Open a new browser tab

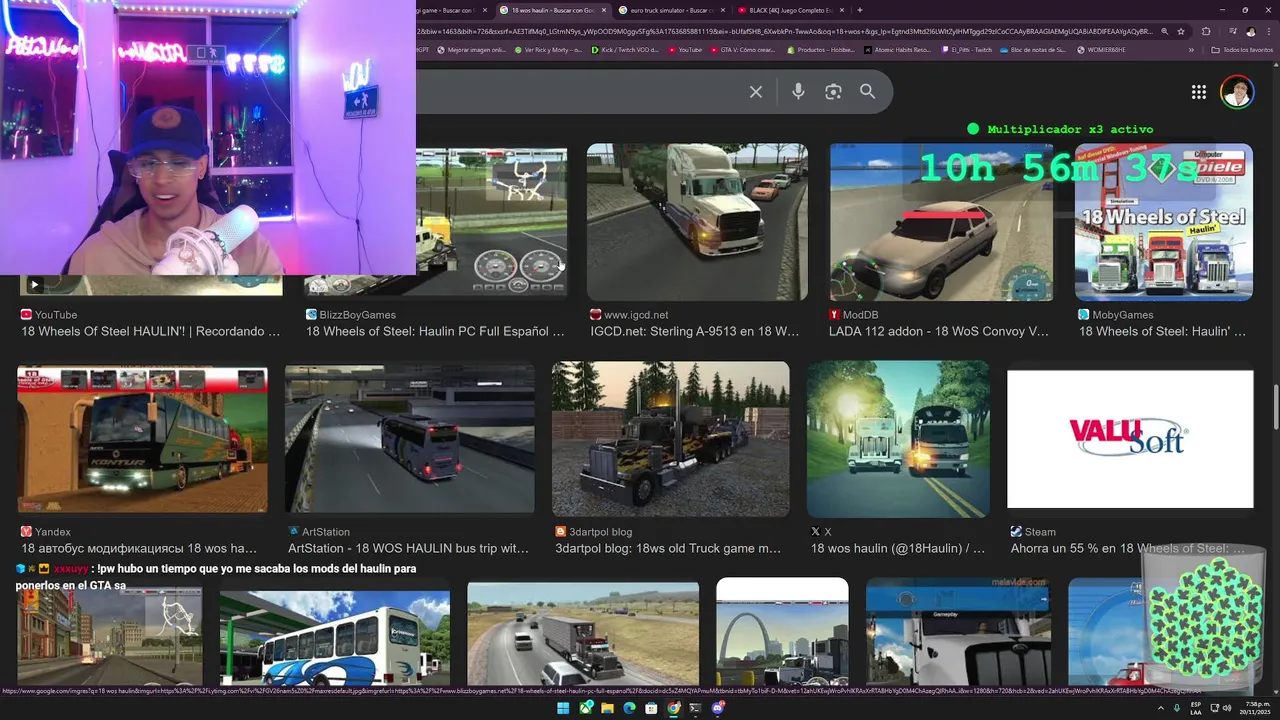(x=859, y=10)
